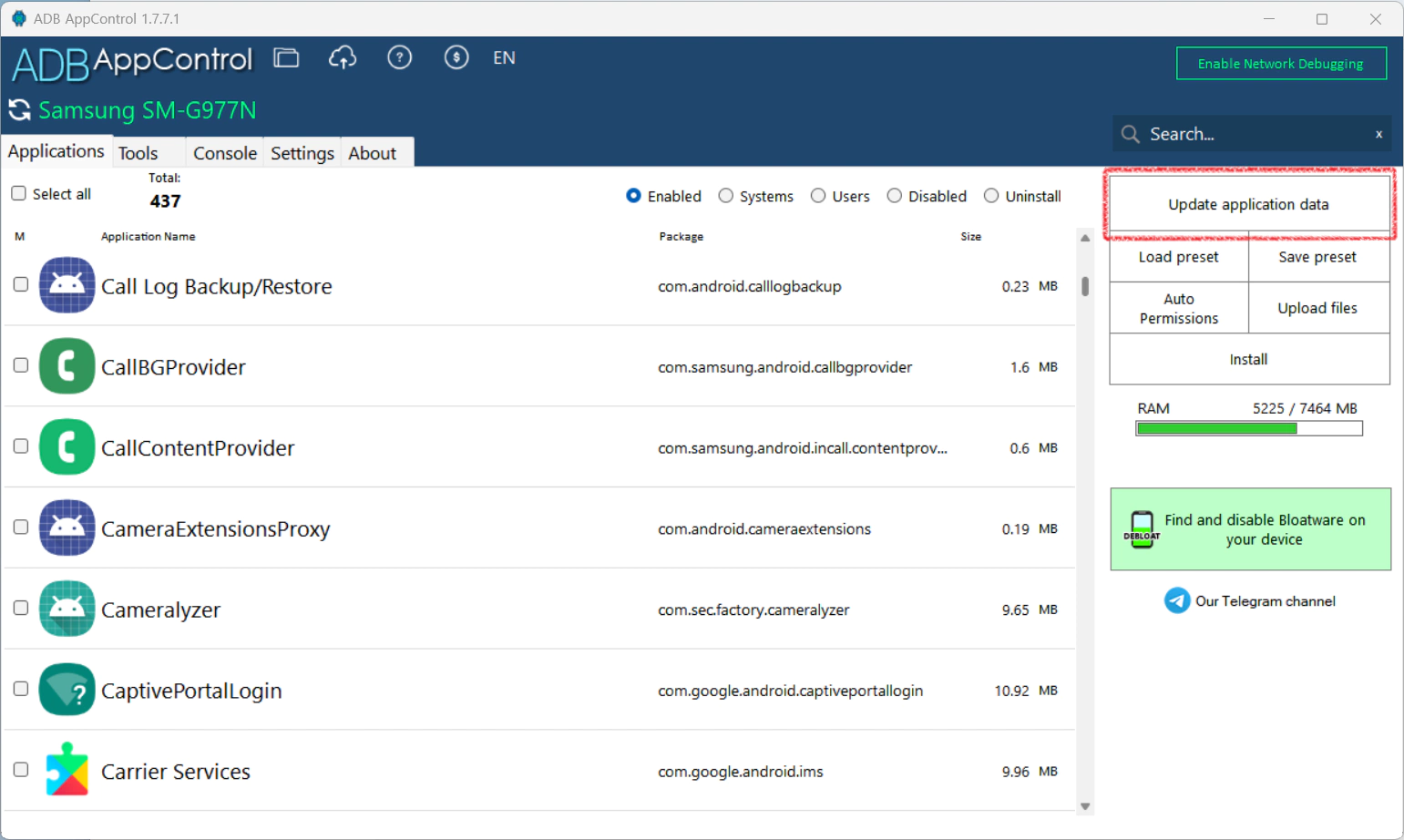Select the Uninstall radio filter
This screenshot has width=1404, height=840.
click(991, 196)
